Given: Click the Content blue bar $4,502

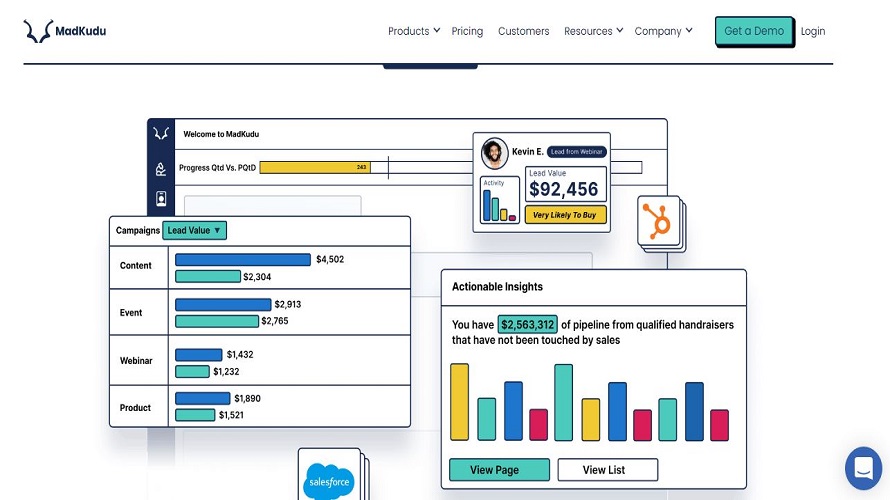Looking at the screenshot, I should click(x=243, y=259).
